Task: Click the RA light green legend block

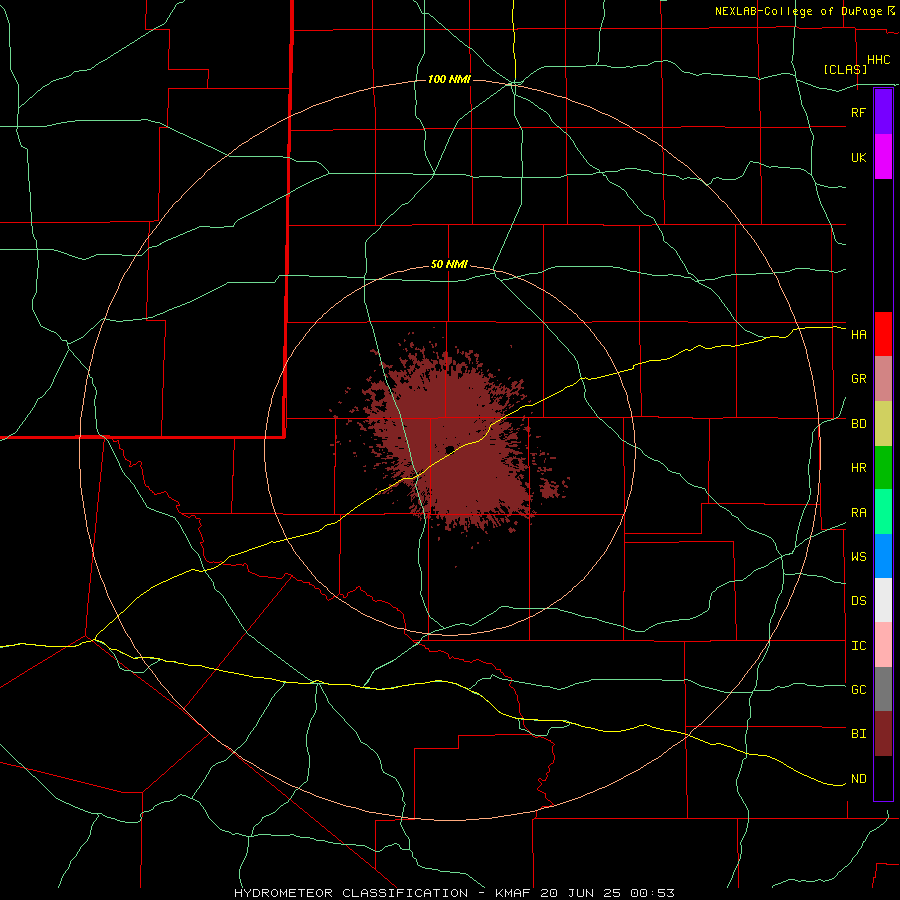Action: [883, 512]
